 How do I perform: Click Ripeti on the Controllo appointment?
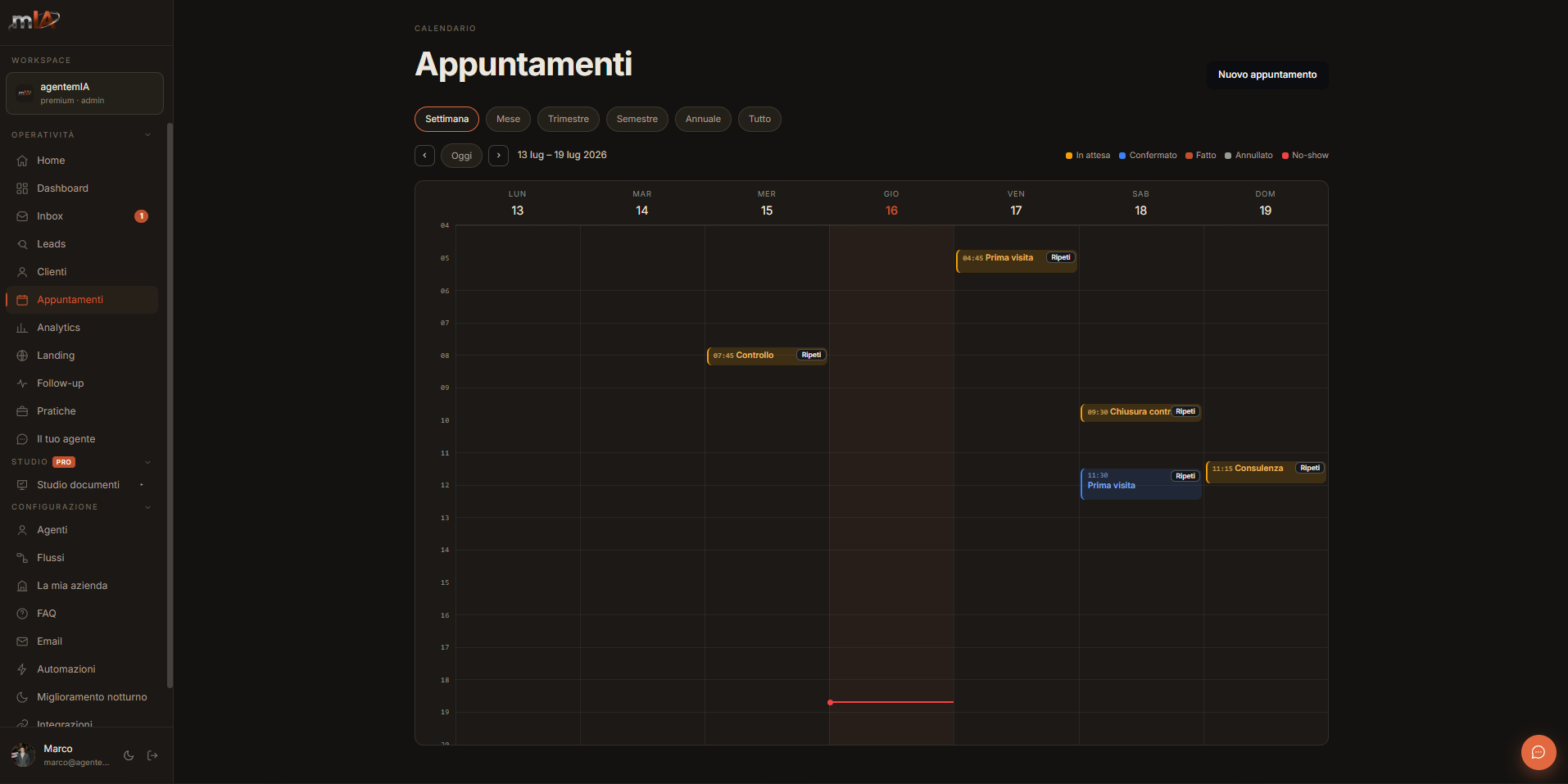click(811, 355)
